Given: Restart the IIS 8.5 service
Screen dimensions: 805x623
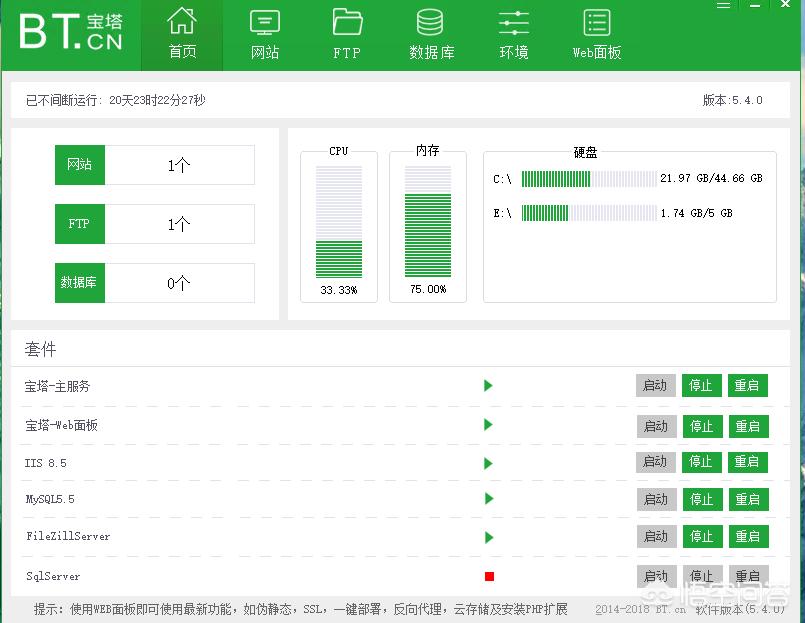Looking at the screenshot, I should click(748, 462).
